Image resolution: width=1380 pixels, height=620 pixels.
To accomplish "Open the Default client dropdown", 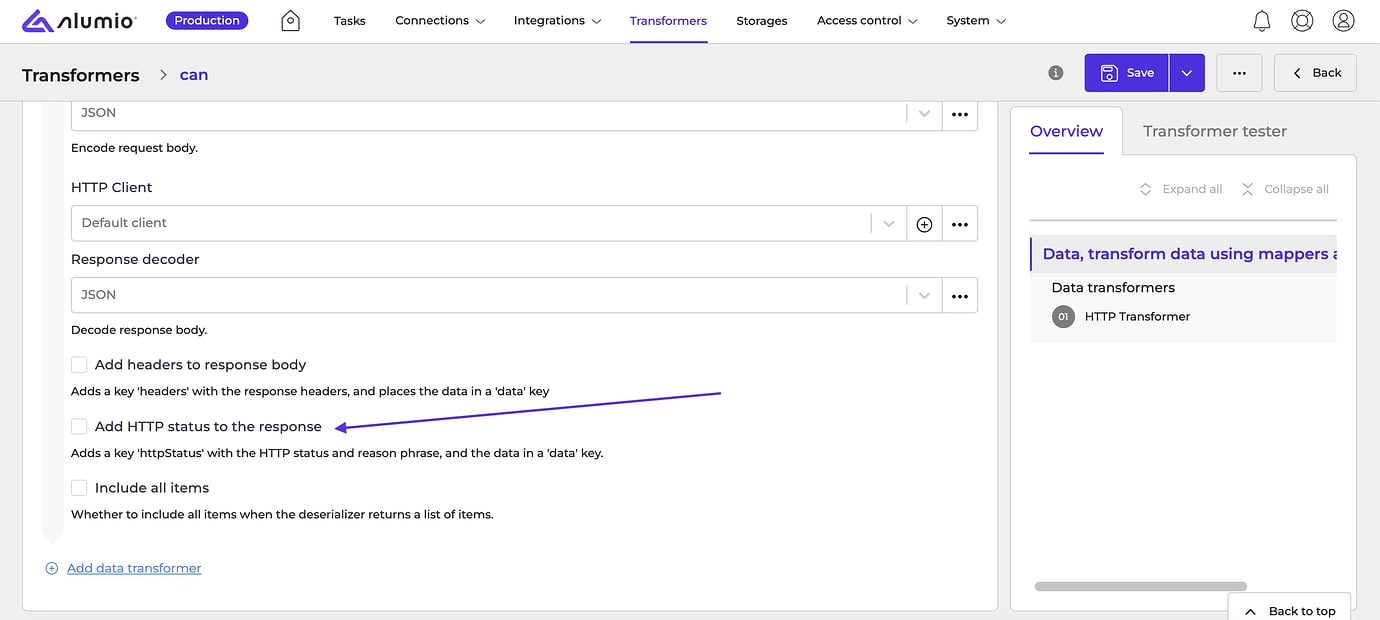I will point(888,223).
